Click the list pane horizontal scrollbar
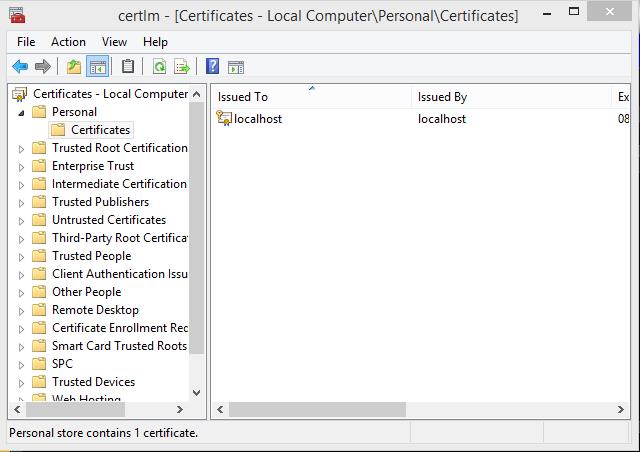The width and height of the screenshot is (640, 452). click(x=320, y=409)
